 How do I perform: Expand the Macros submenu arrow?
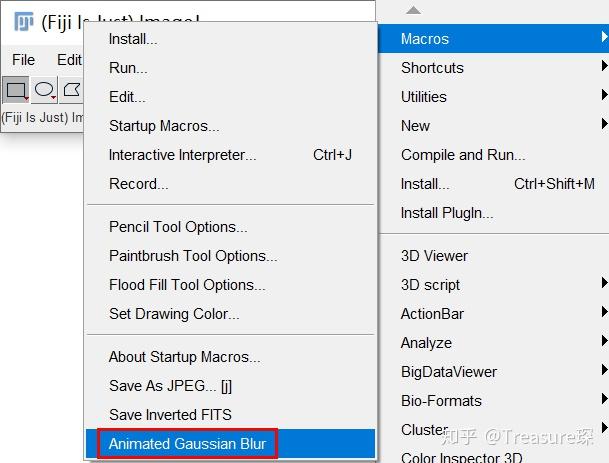604,38
